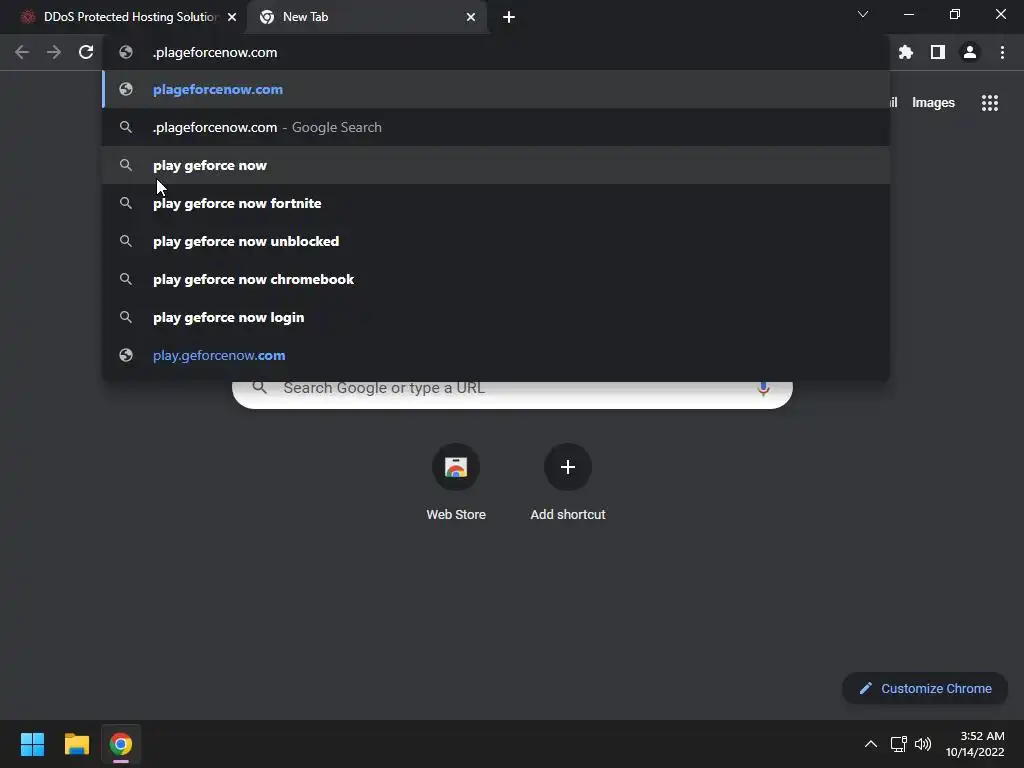
Task: Select the New Tab tab
Action: pos(368,17)
